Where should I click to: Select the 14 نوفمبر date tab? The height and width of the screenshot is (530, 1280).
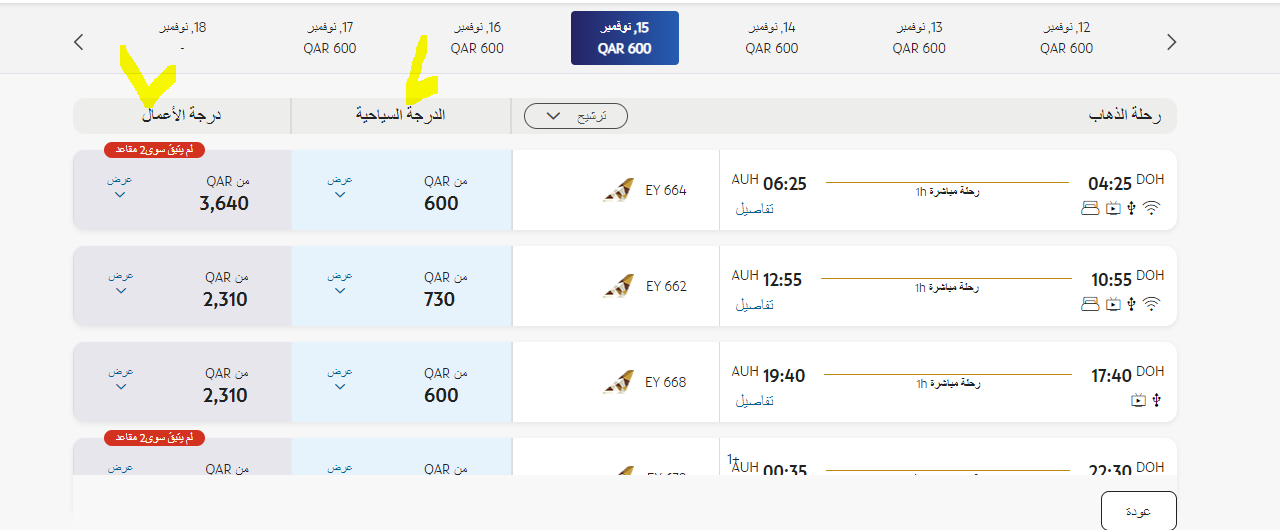coord(772,38)
